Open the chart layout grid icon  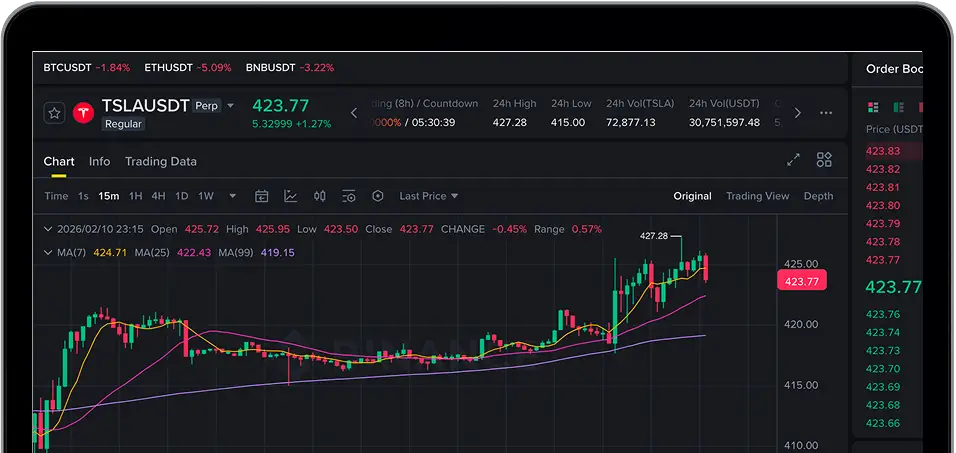click(x=824, y=160)
